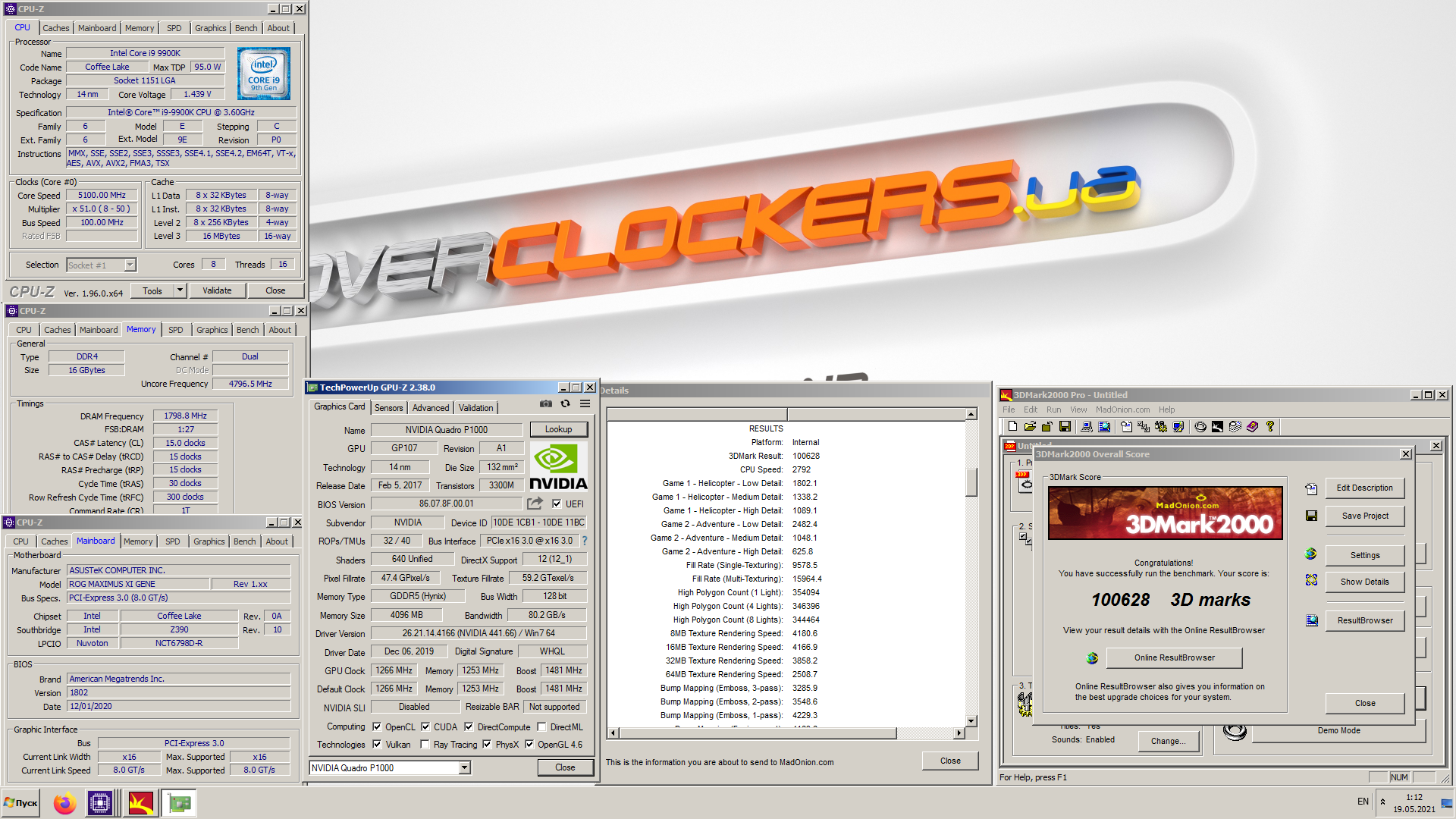
Task: Click the ResultBrowser button in score dialog
Action: click(x=1364, y=621)
